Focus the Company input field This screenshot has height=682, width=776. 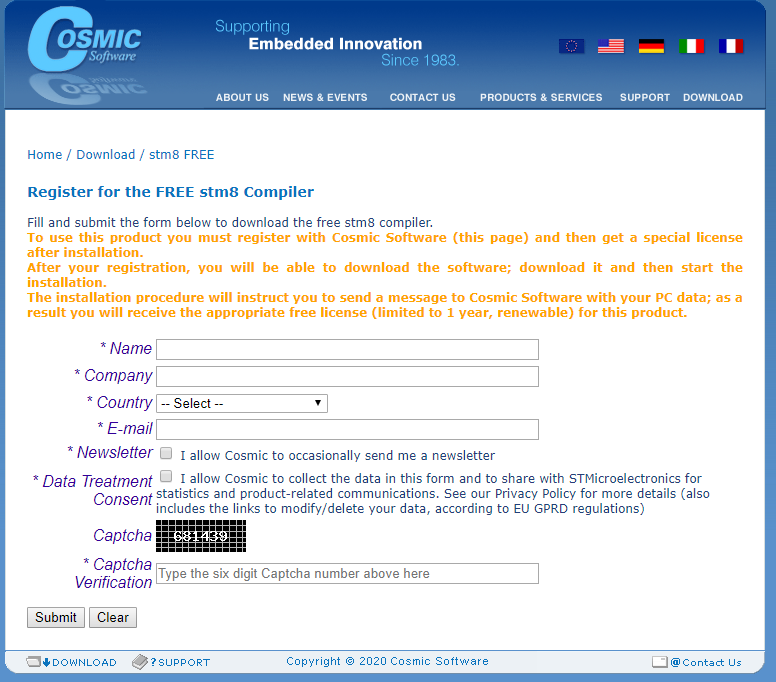click(x=347, y=377)
